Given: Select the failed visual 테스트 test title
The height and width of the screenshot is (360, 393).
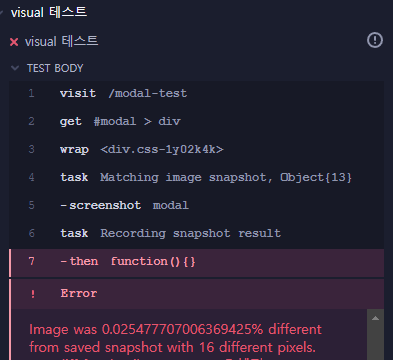Looking at the screenshot, I should (x=61, y=42).
